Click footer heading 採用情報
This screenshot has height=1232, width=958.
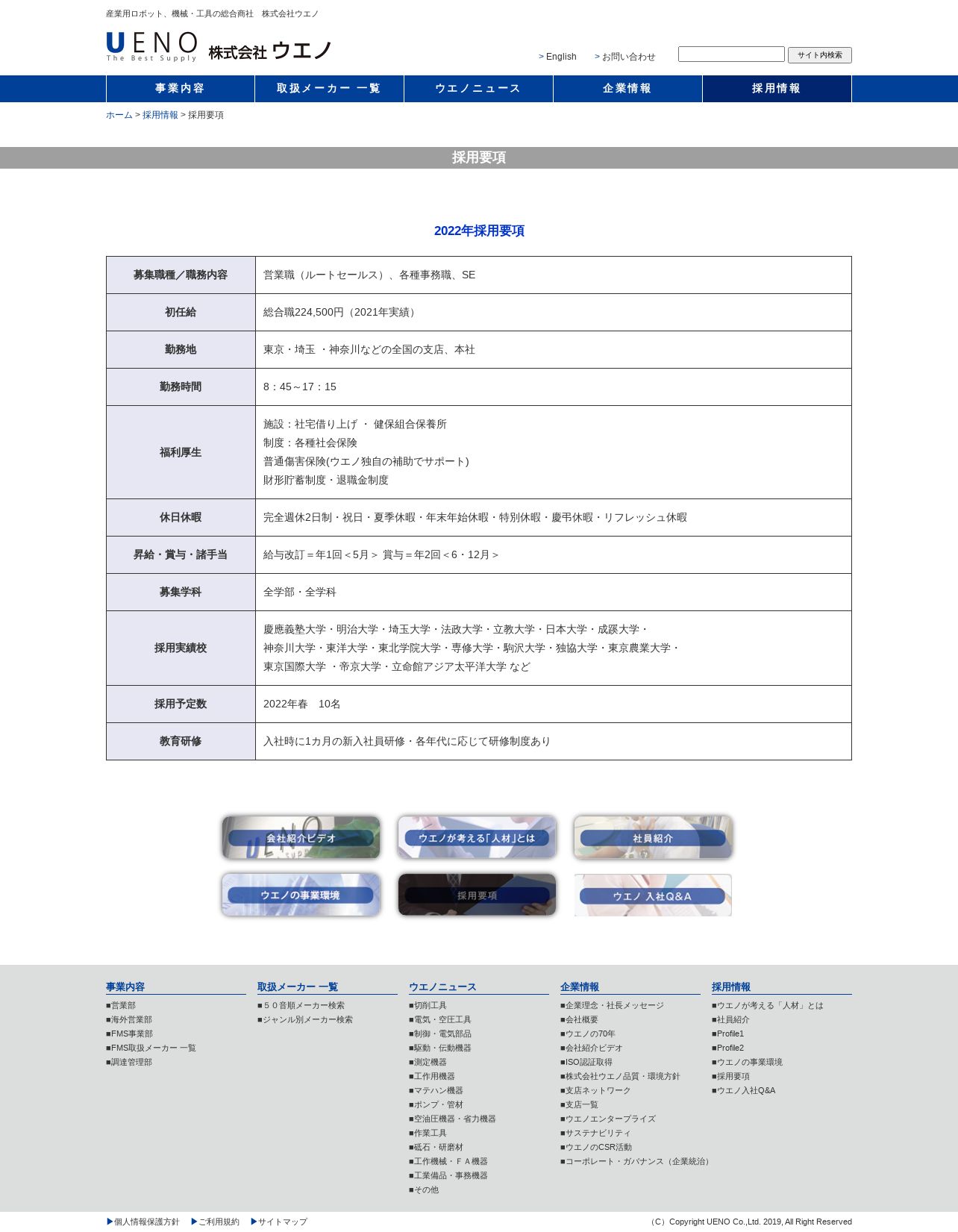(731, 986)
